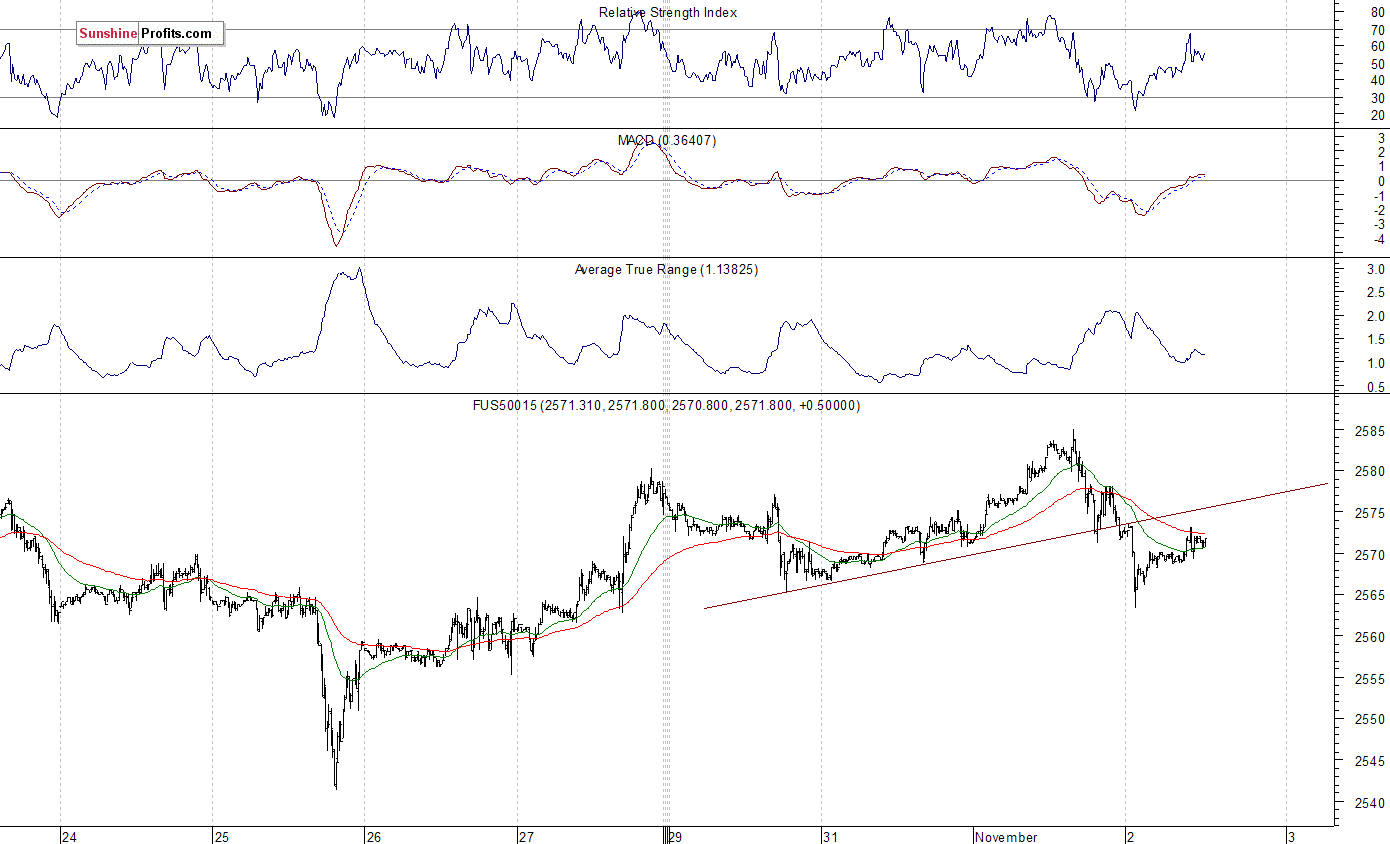
Task: Click the ATR axis value 1.5
Action: coord(1376,340)
